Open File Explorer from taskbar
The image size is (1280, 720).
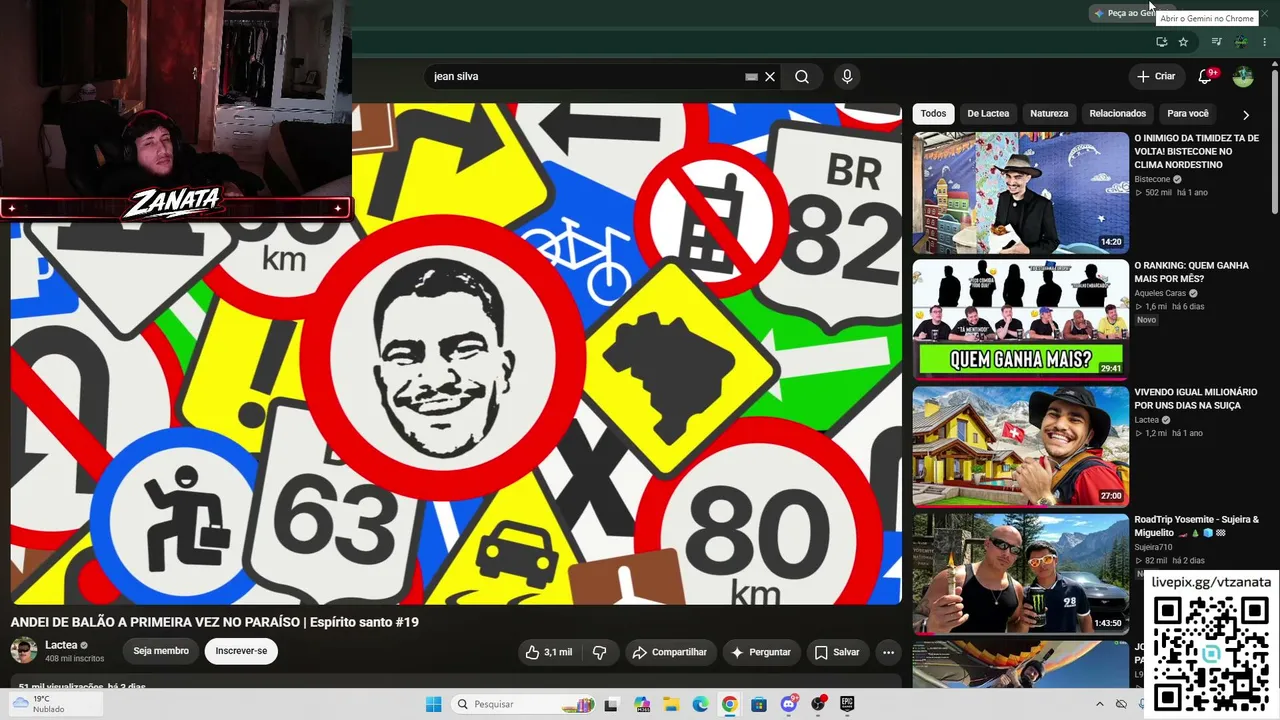click(671, 704)
